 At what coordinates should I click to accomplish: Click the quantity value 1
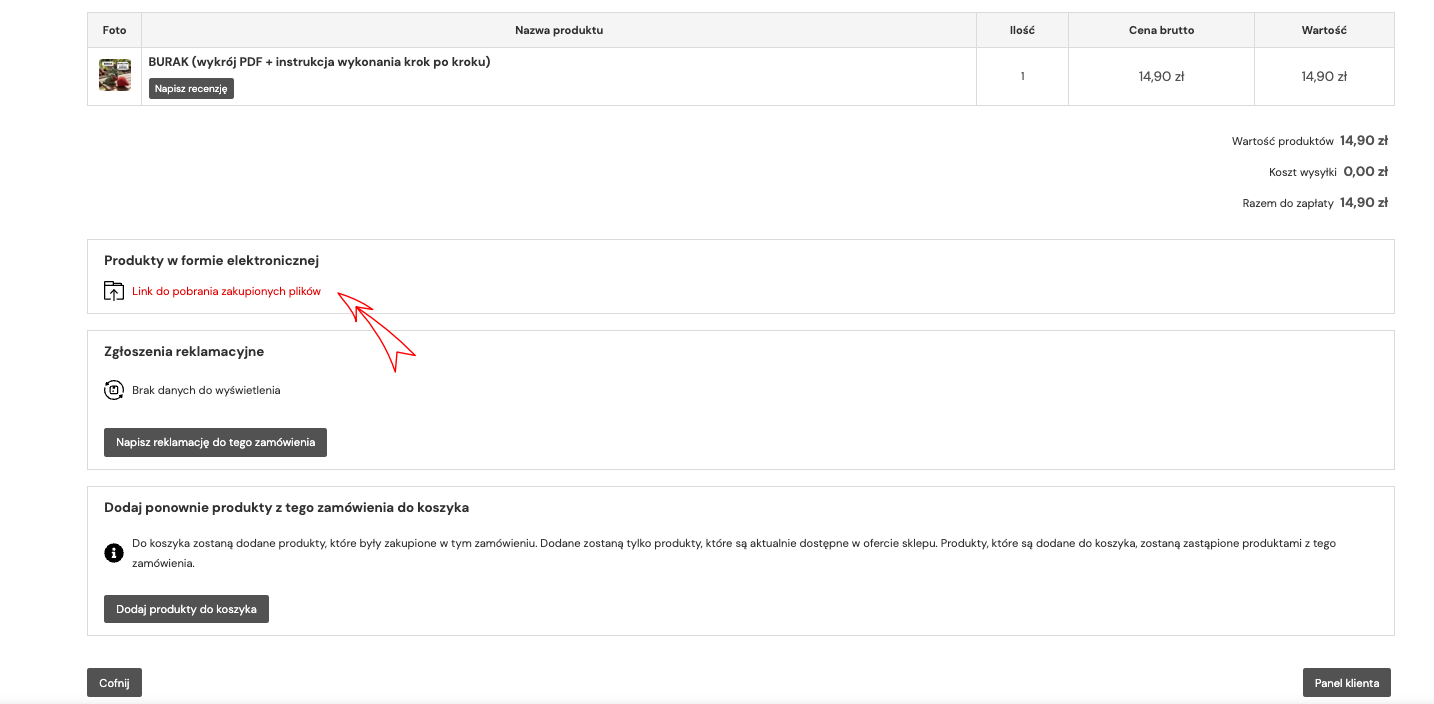click(1022, 76)
